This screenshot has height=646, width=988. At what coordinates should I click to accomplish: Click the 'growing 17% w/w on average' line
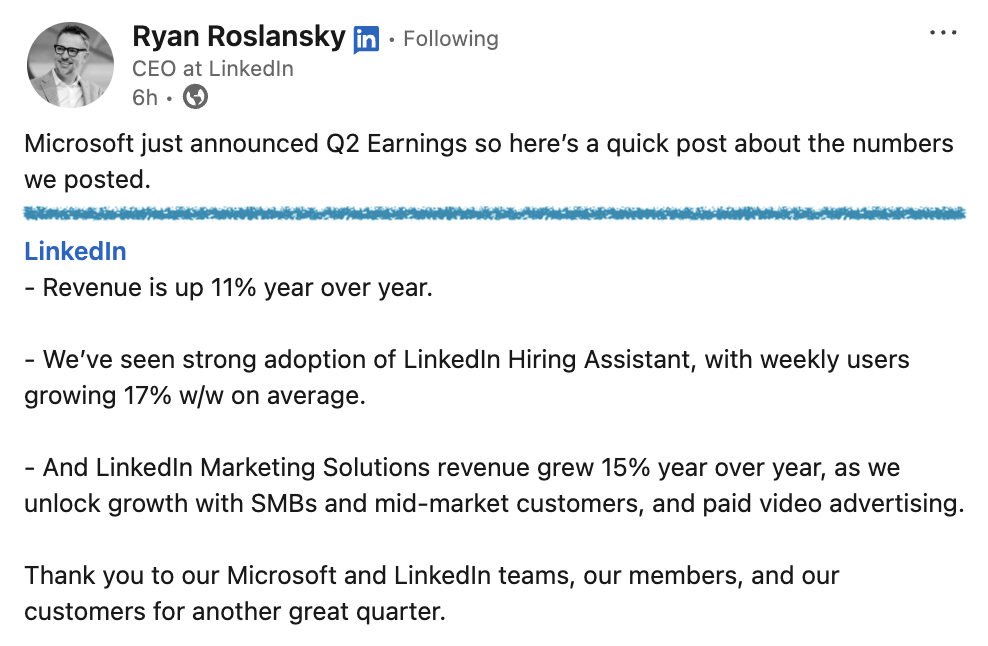coord(195,395)
